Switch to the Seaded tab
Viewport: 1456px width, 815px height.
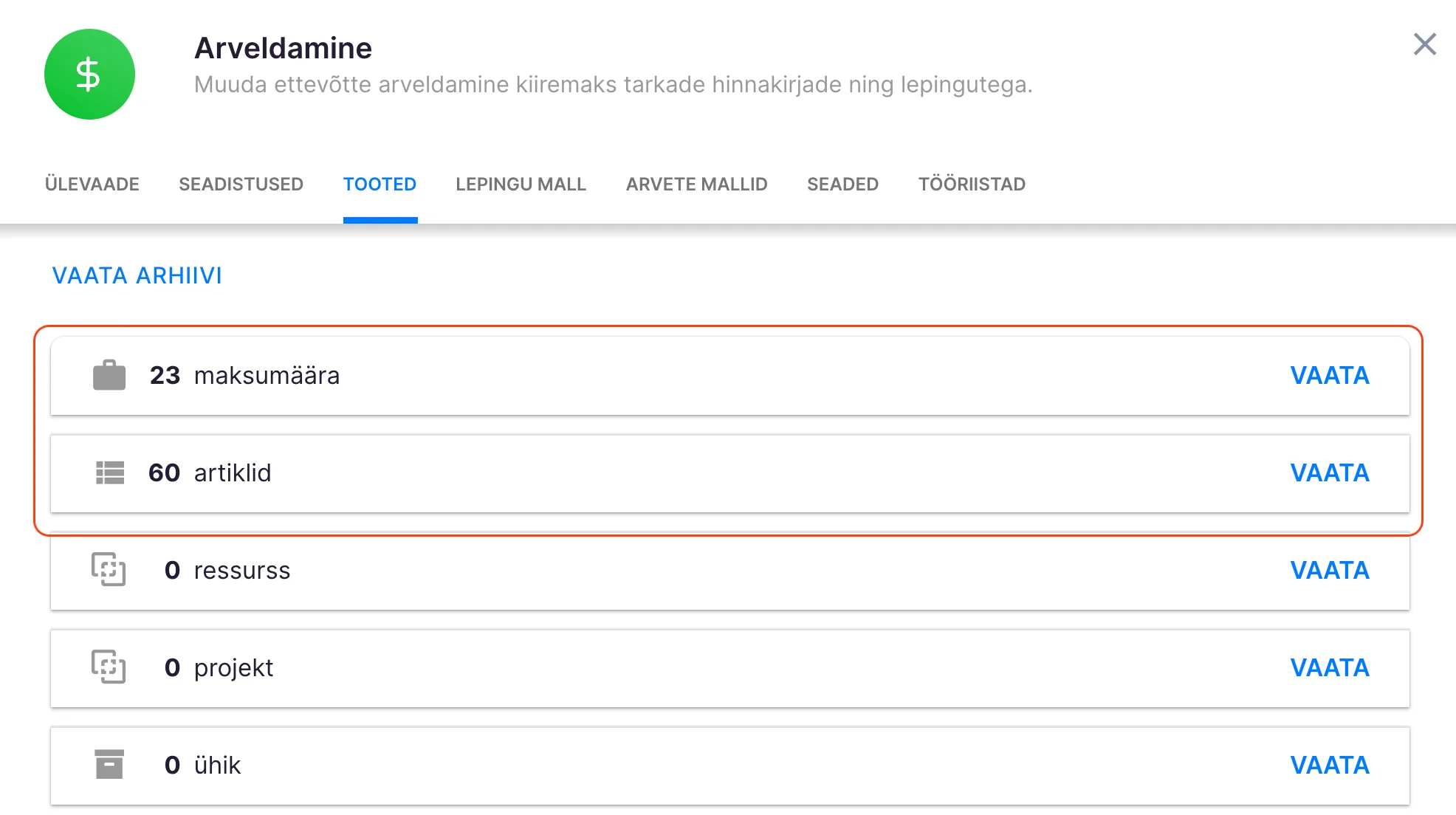coord(842,184)
